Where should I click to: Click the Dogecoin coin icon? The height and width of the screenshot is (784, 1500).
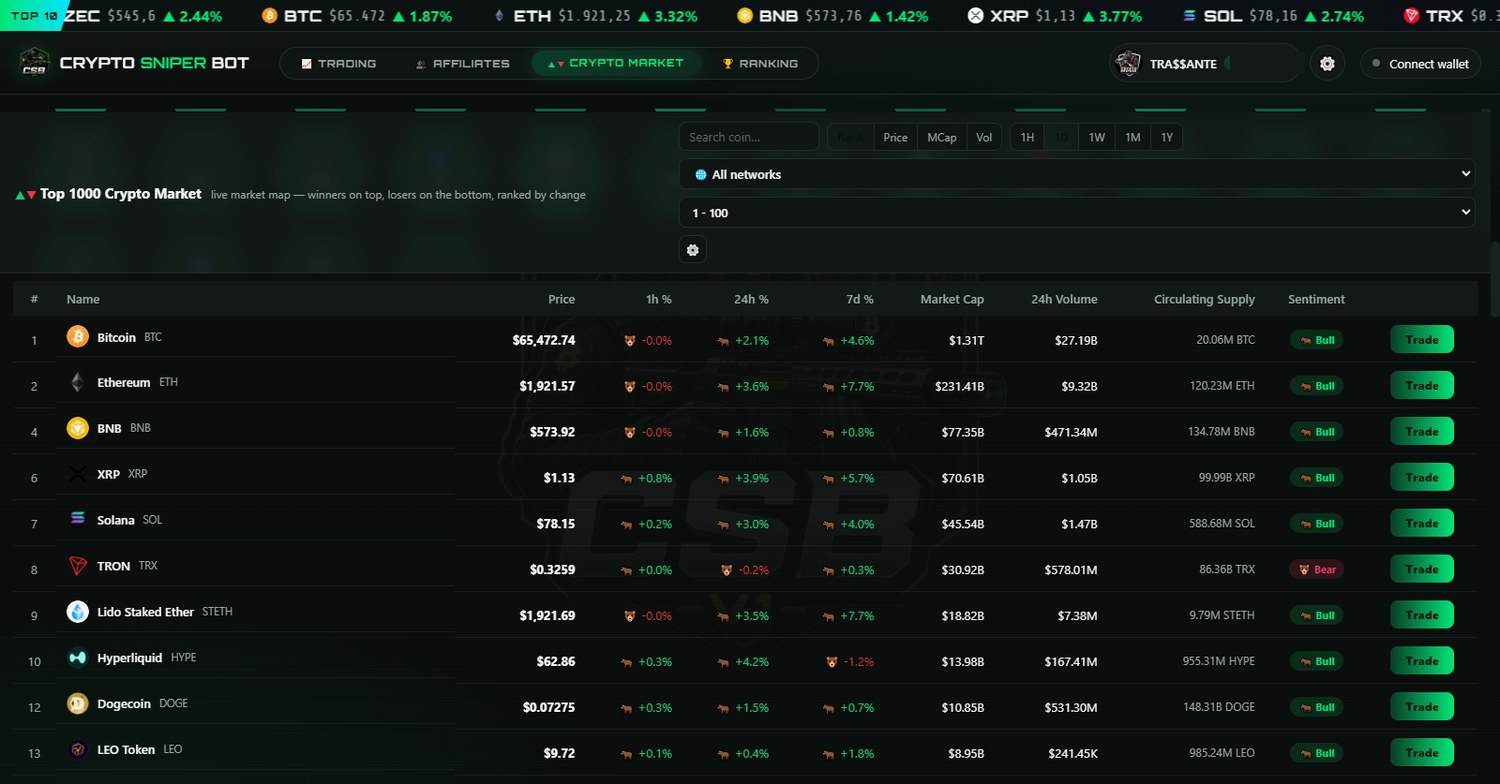pos(78,704)
